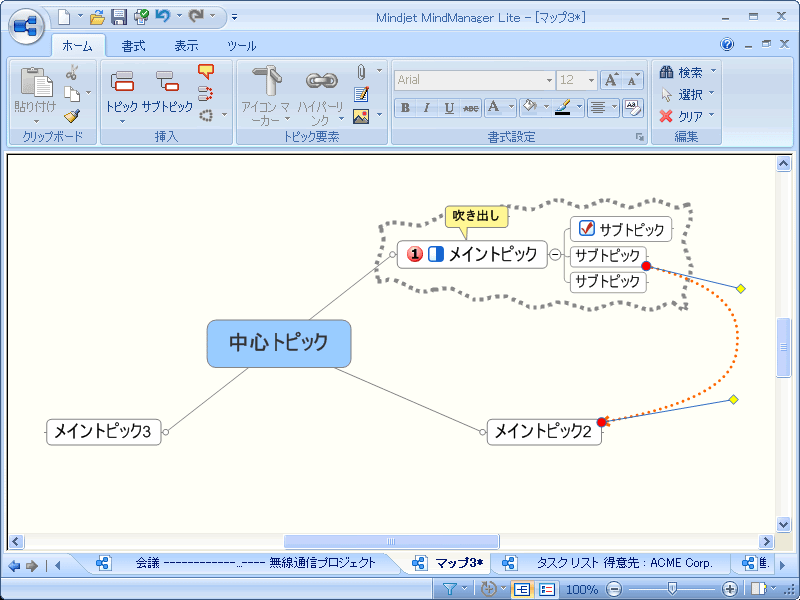The image size is (800, 600).
Task: Insert a callout with the speech bubble icon
Action: coord(206,72)
